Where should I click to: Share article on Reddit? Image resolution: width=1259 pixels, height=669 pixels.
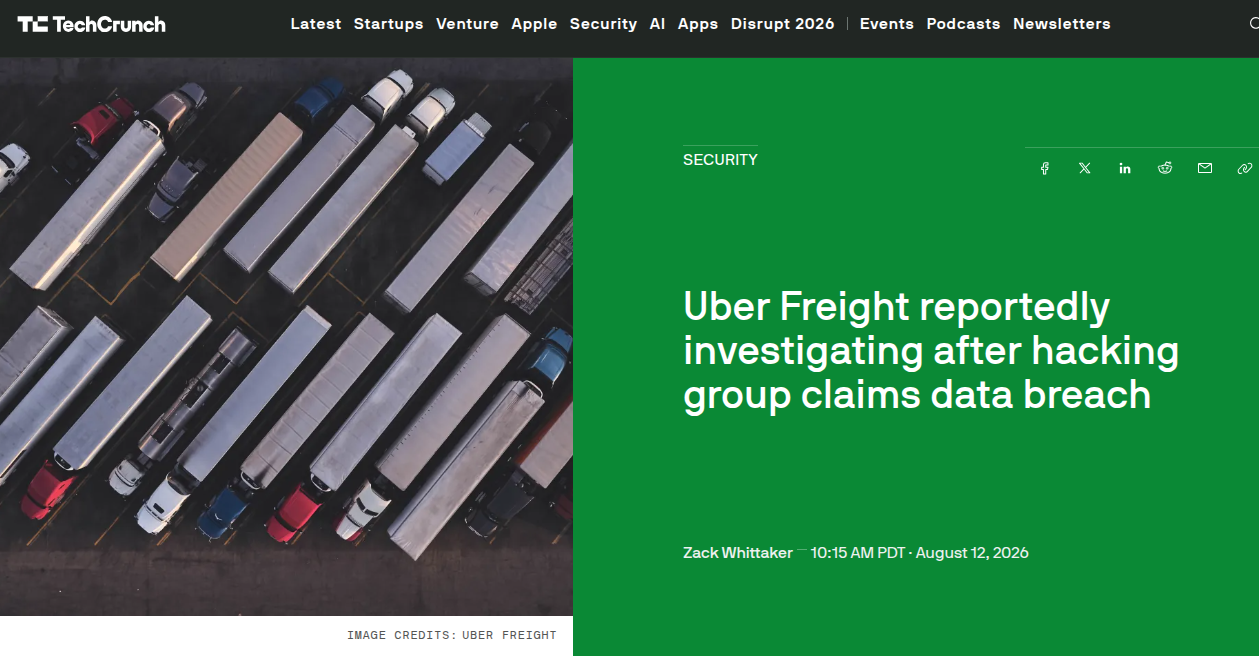1165,168
